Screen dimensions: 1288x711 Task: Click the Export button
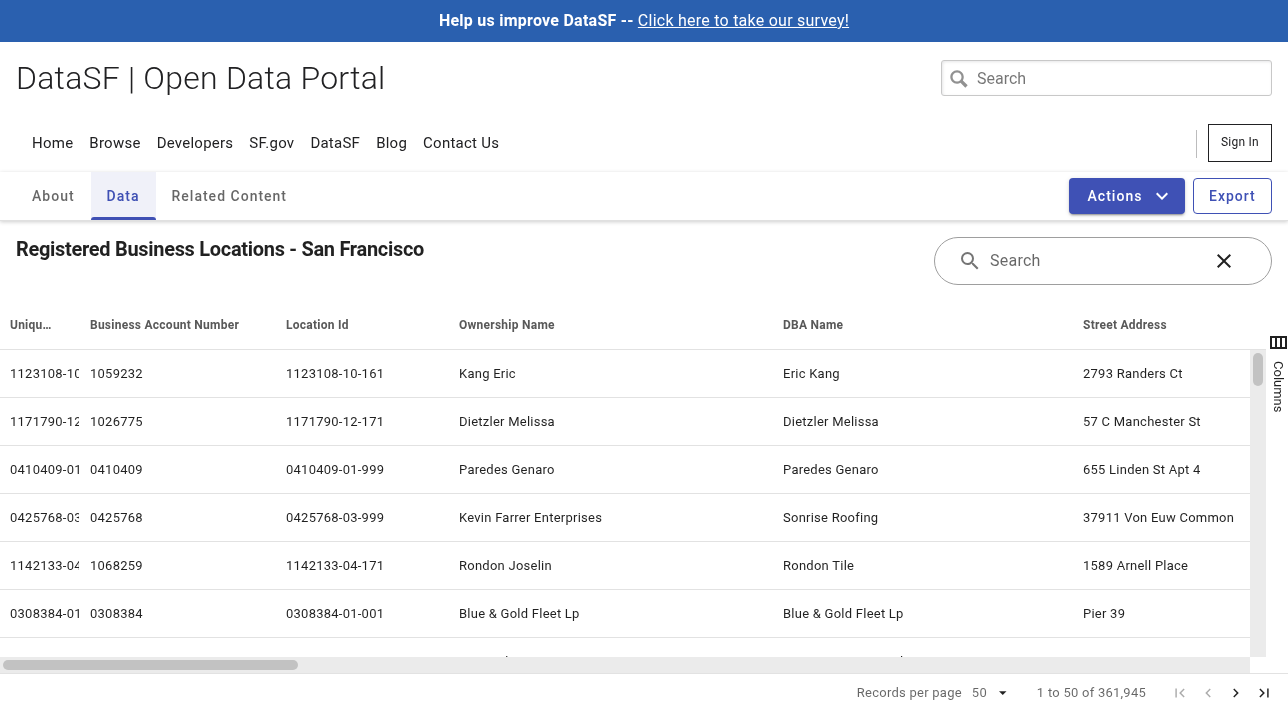(1232, 196)
